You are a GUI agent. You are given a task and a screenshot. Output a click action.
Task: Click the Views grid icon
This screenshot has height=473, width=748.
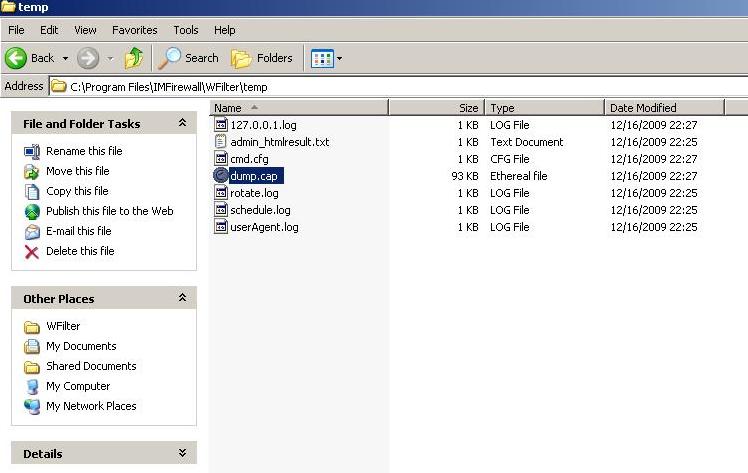click(322, 59)
